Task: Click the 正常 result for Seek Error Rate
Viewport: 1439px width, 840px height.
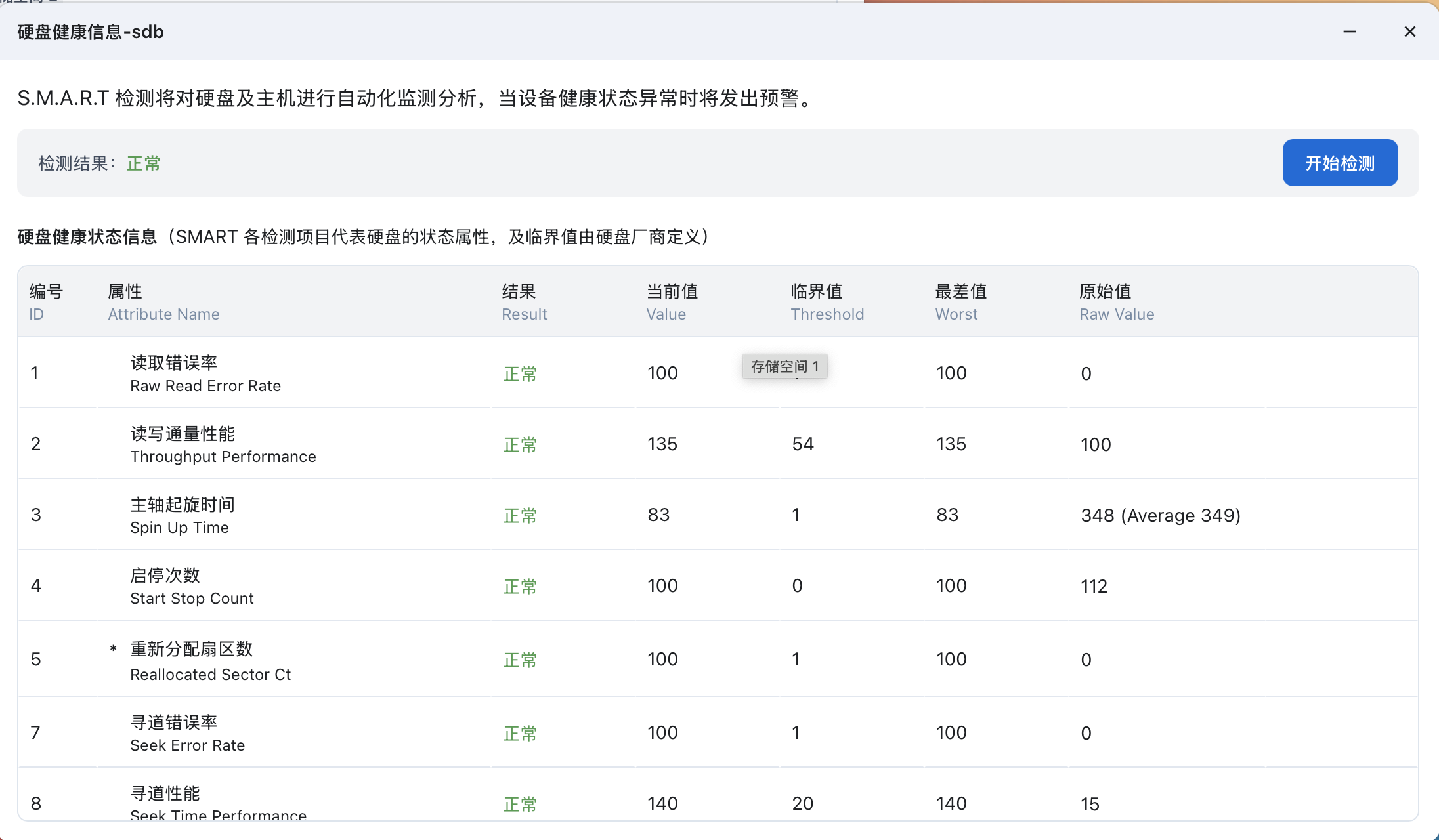Action: coord(520,734)
